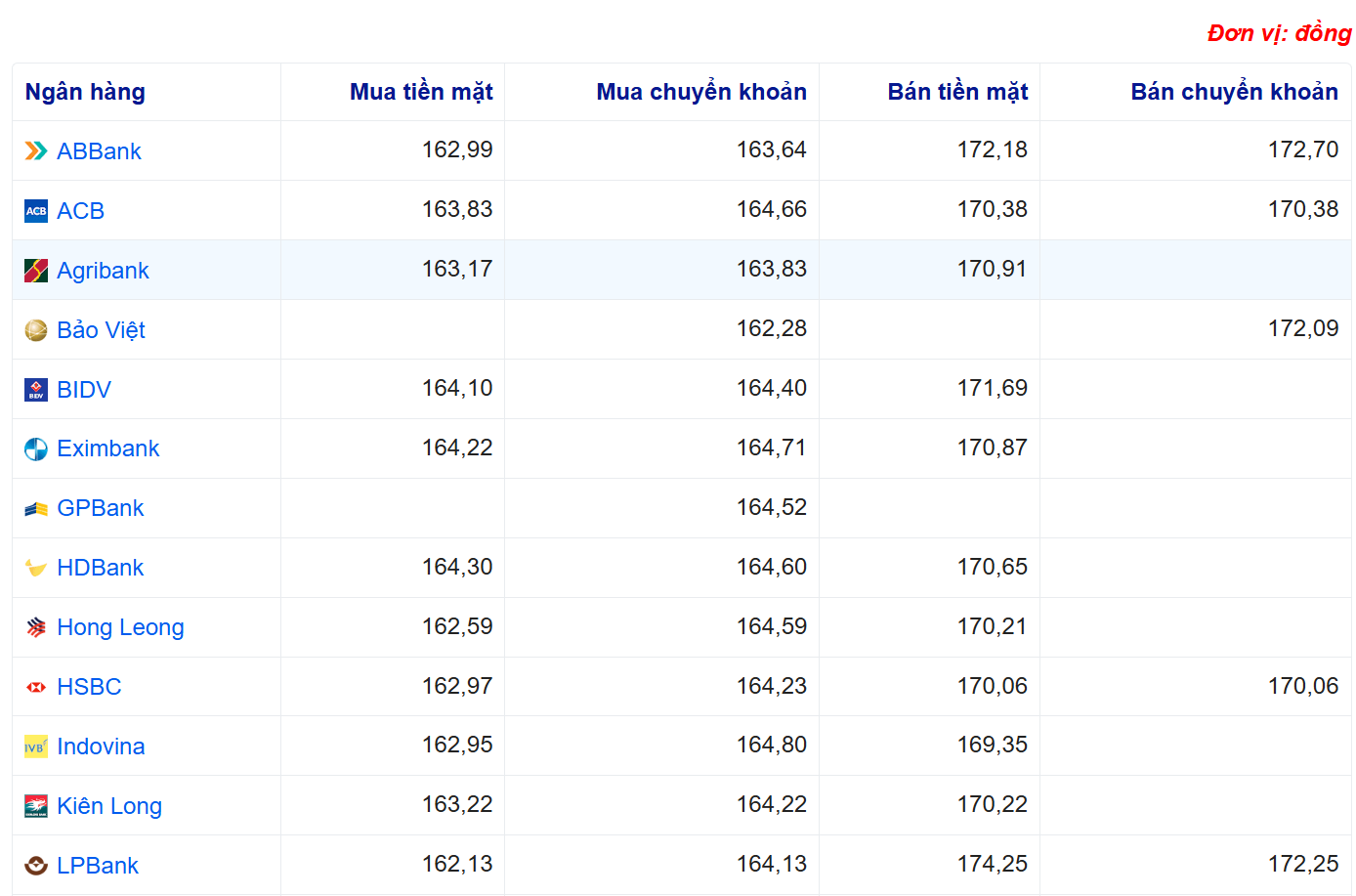Click the Eximbank logo icon

[x=36, y=449]
